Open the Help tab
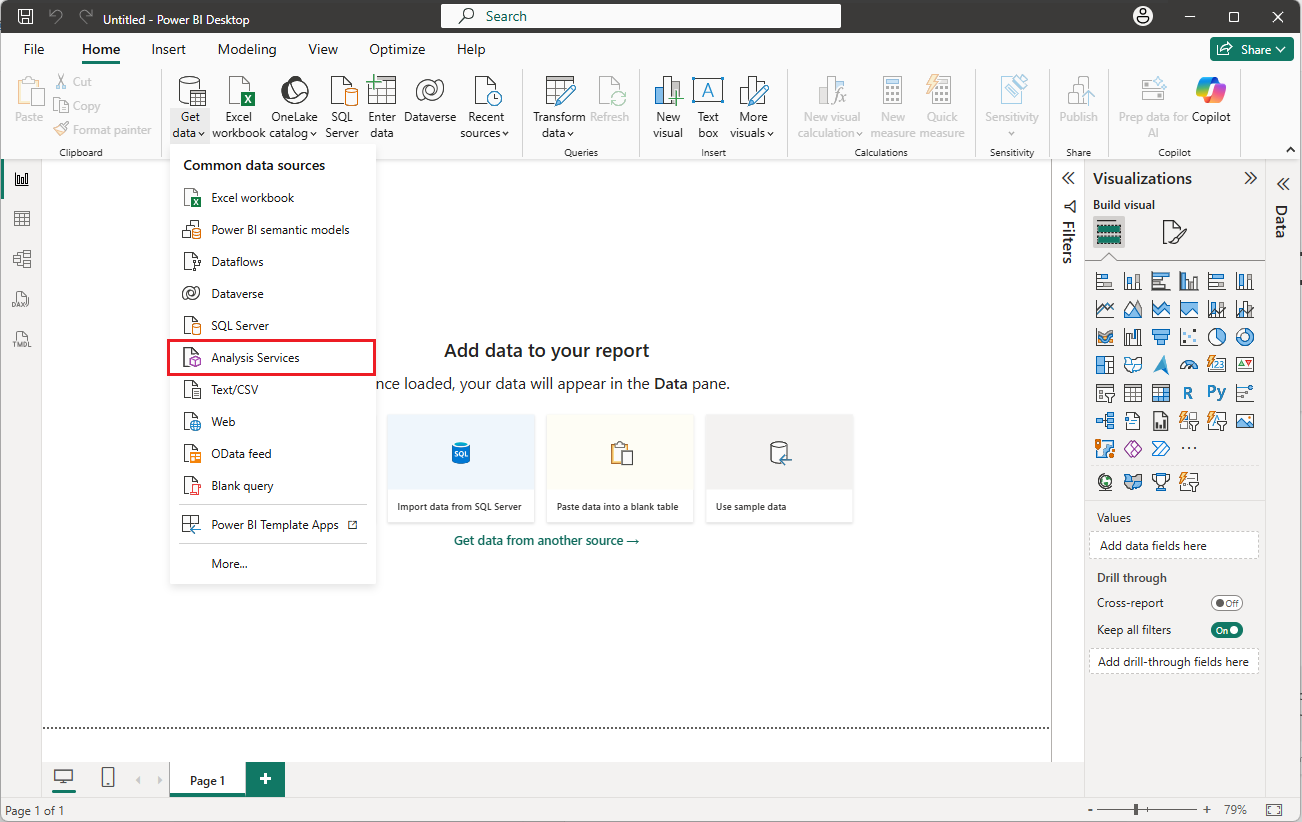The width and height of the screenshot is (1302, 822). point(471,49)
